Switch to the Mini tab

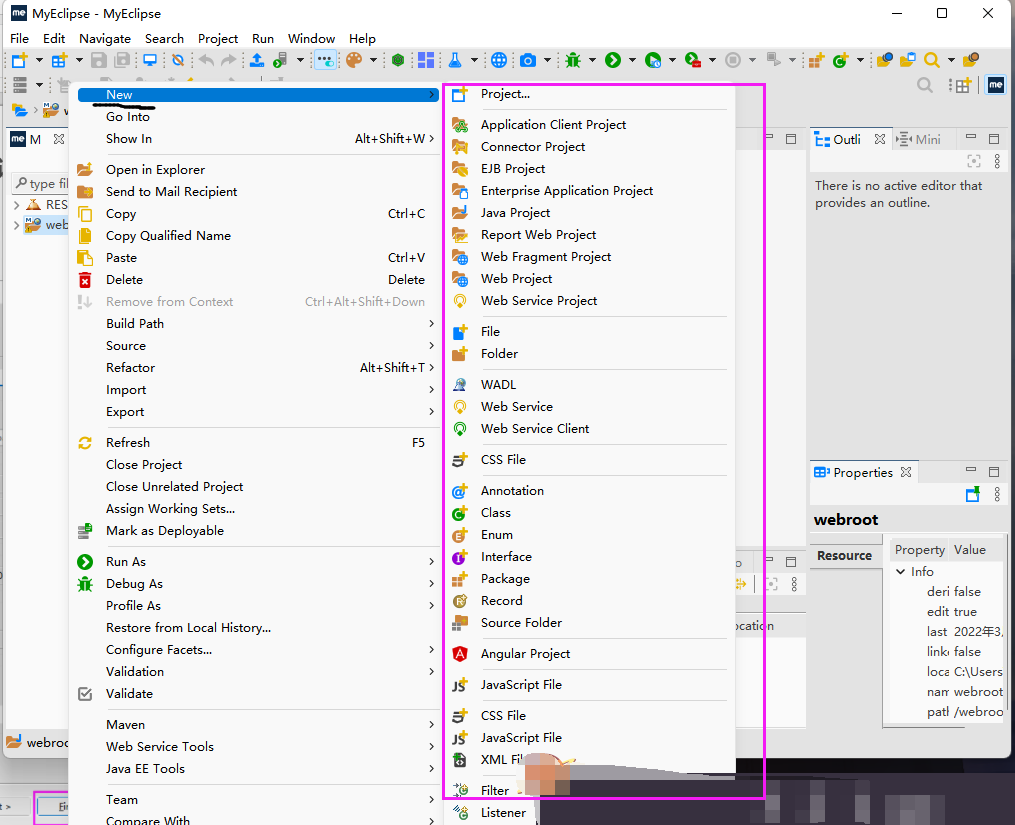920,139
